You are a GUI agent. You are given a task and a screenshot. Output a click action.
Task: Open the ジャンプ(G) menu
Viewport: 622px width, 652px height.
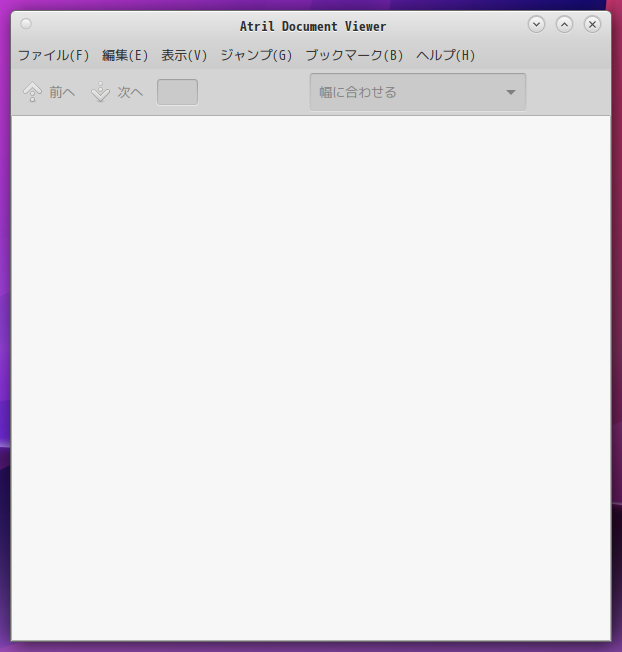point(256,55)
